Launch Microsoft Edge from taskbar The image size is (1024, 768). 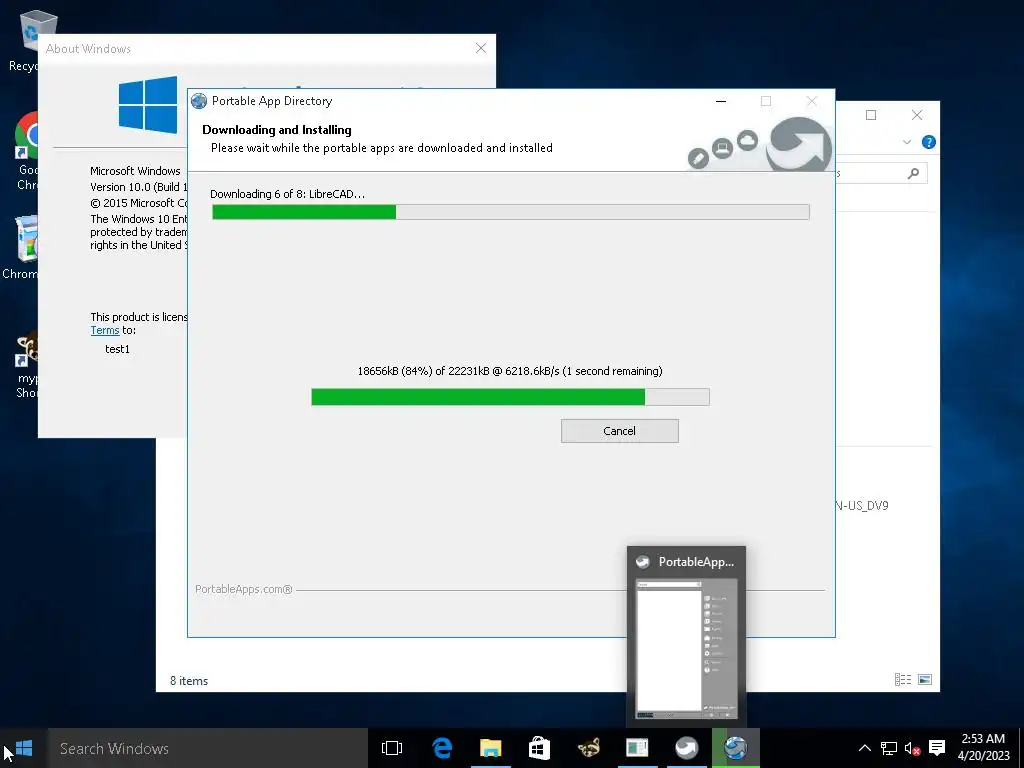(x=442, y=748)
